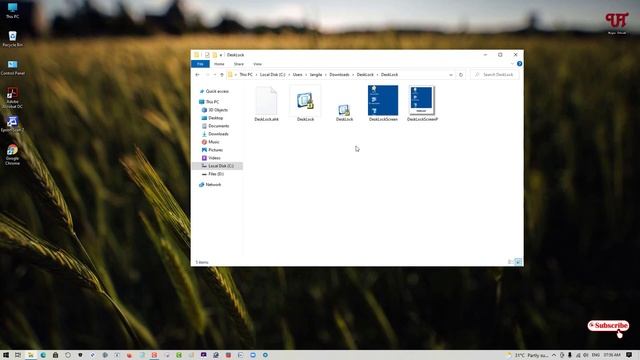Screen dimensions: 640x360
Task: Open Videos in navigation pane
Action: [211, 158]
